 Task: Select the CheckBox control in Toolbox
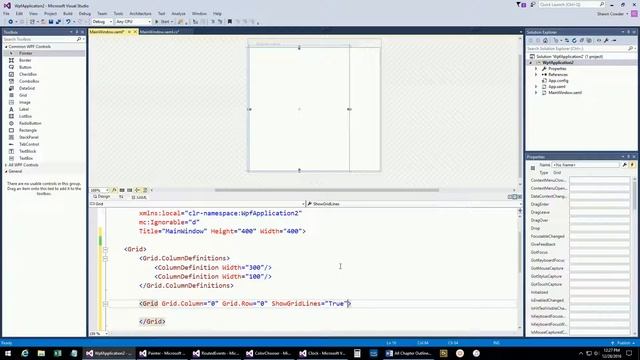28,74
